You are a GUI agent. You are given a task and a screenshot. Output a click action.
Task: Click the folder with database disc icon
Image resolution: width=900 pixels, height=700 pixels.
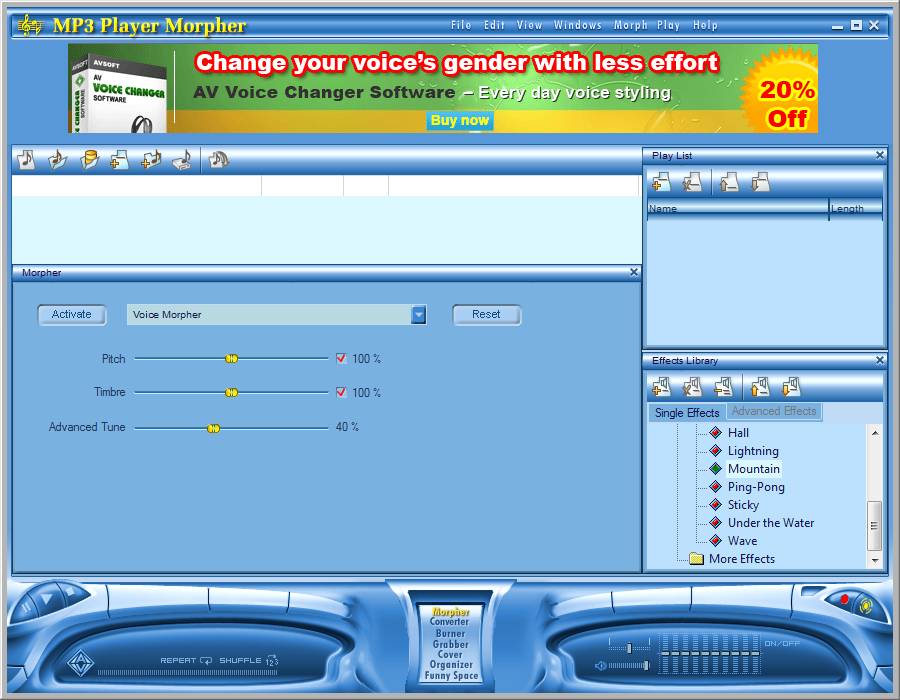click(x=89, y=160)
